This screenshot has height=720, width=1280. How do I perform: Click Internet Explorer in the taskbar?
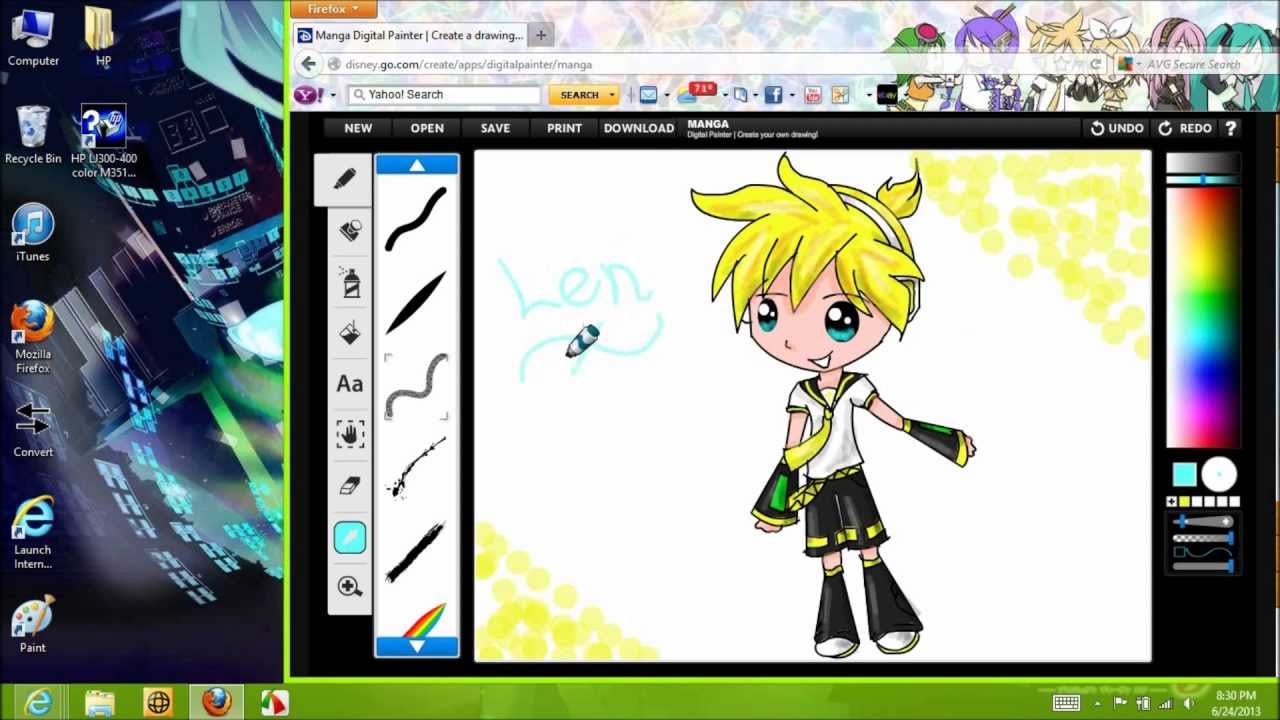(x=38, y=703)
